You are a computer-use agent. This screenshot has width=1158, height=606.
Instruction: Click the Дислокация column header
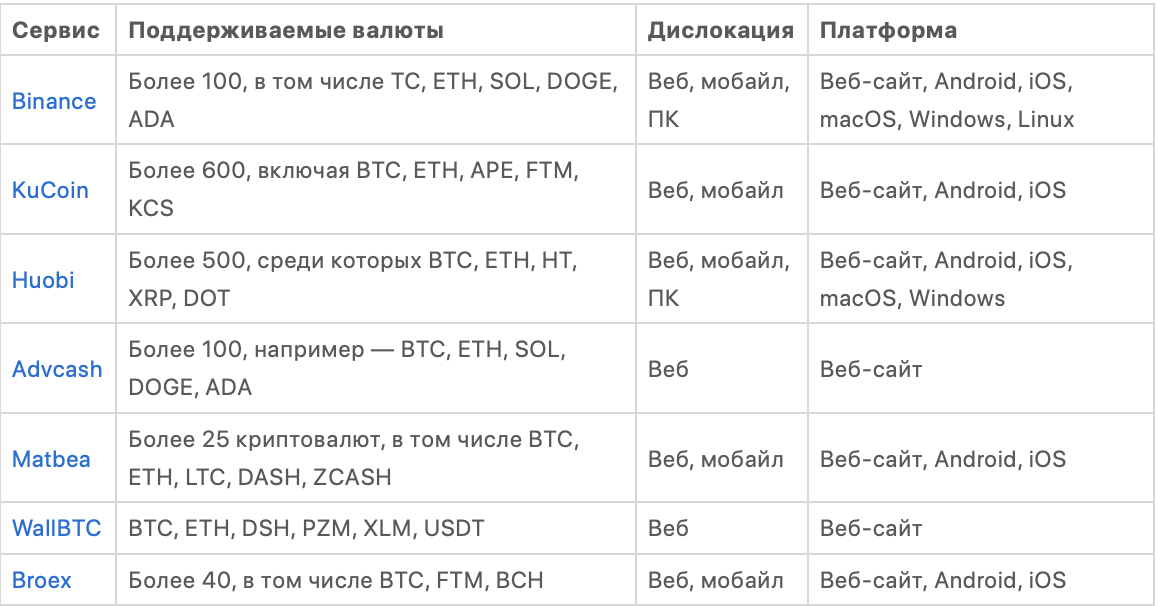tap(721, 30)
